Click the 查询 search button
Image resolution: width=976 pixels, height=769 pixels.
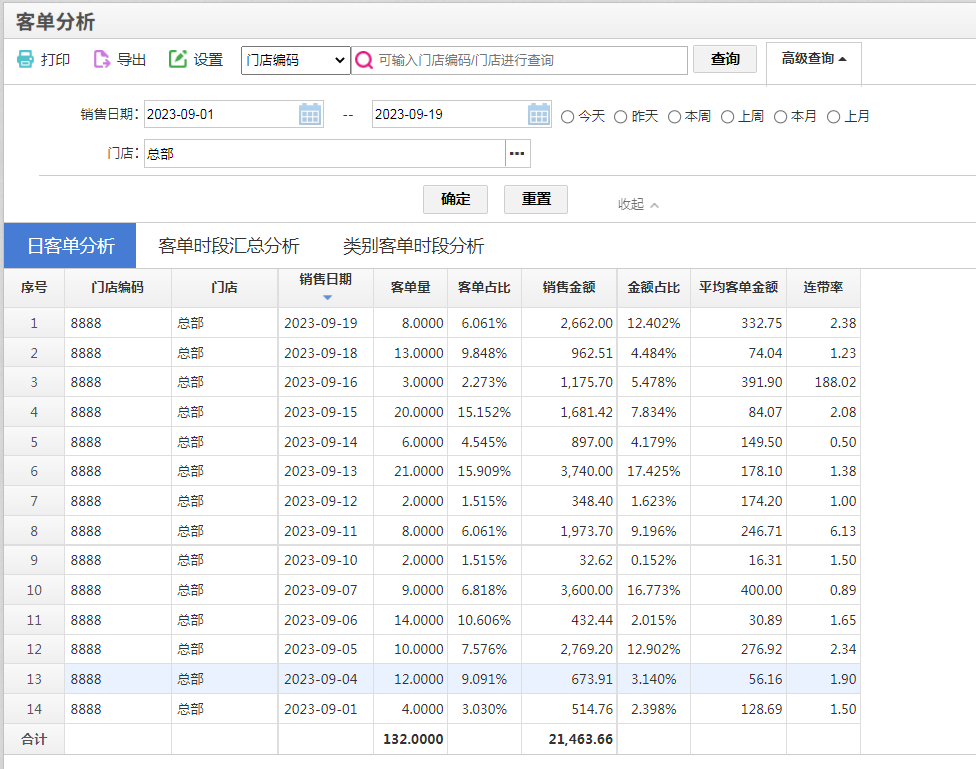[x=725, y=59]
